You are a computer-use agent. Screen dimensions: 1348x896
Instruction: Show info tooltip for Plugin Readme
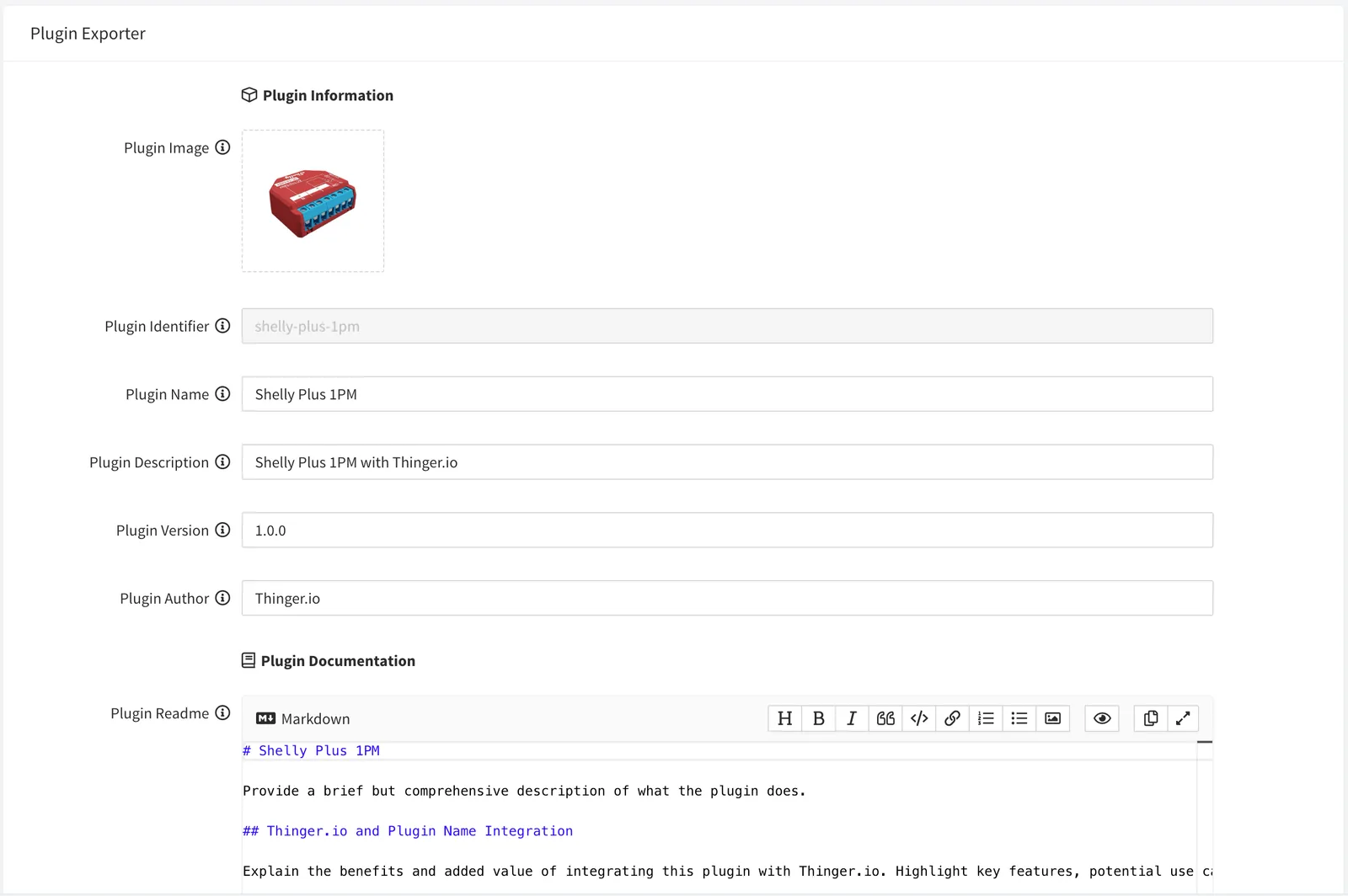(x=222, y=713)
